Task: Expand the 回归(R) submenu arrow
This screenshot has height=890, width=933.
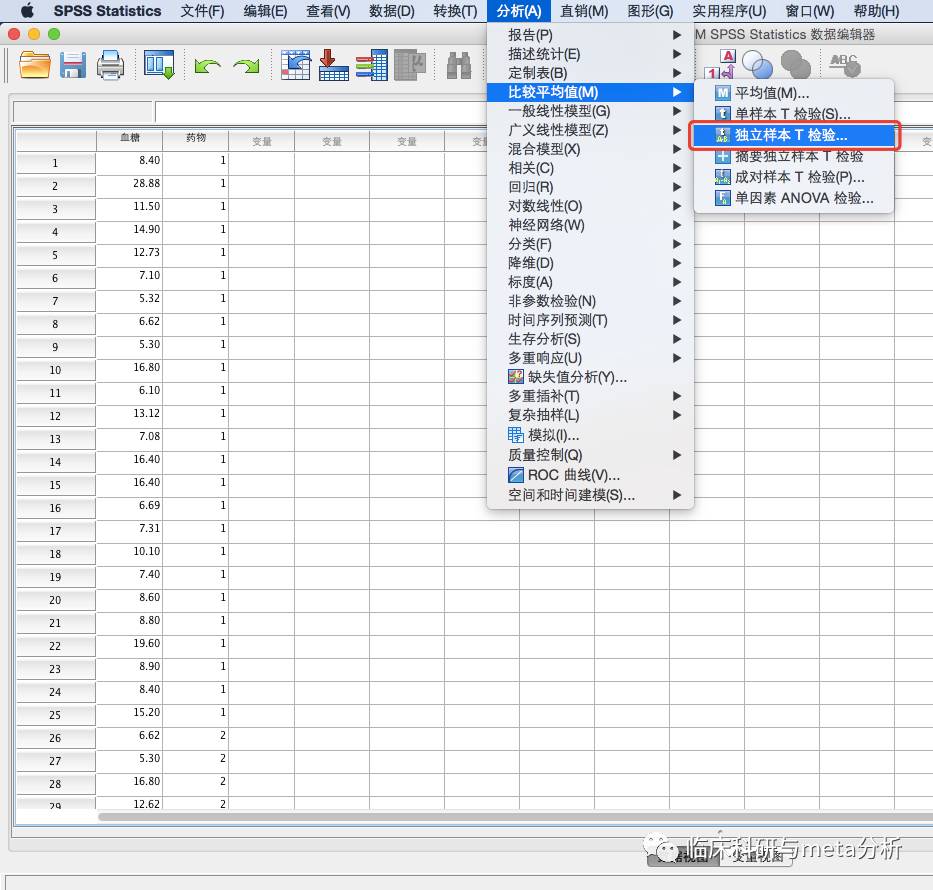Action: [677, 187]
